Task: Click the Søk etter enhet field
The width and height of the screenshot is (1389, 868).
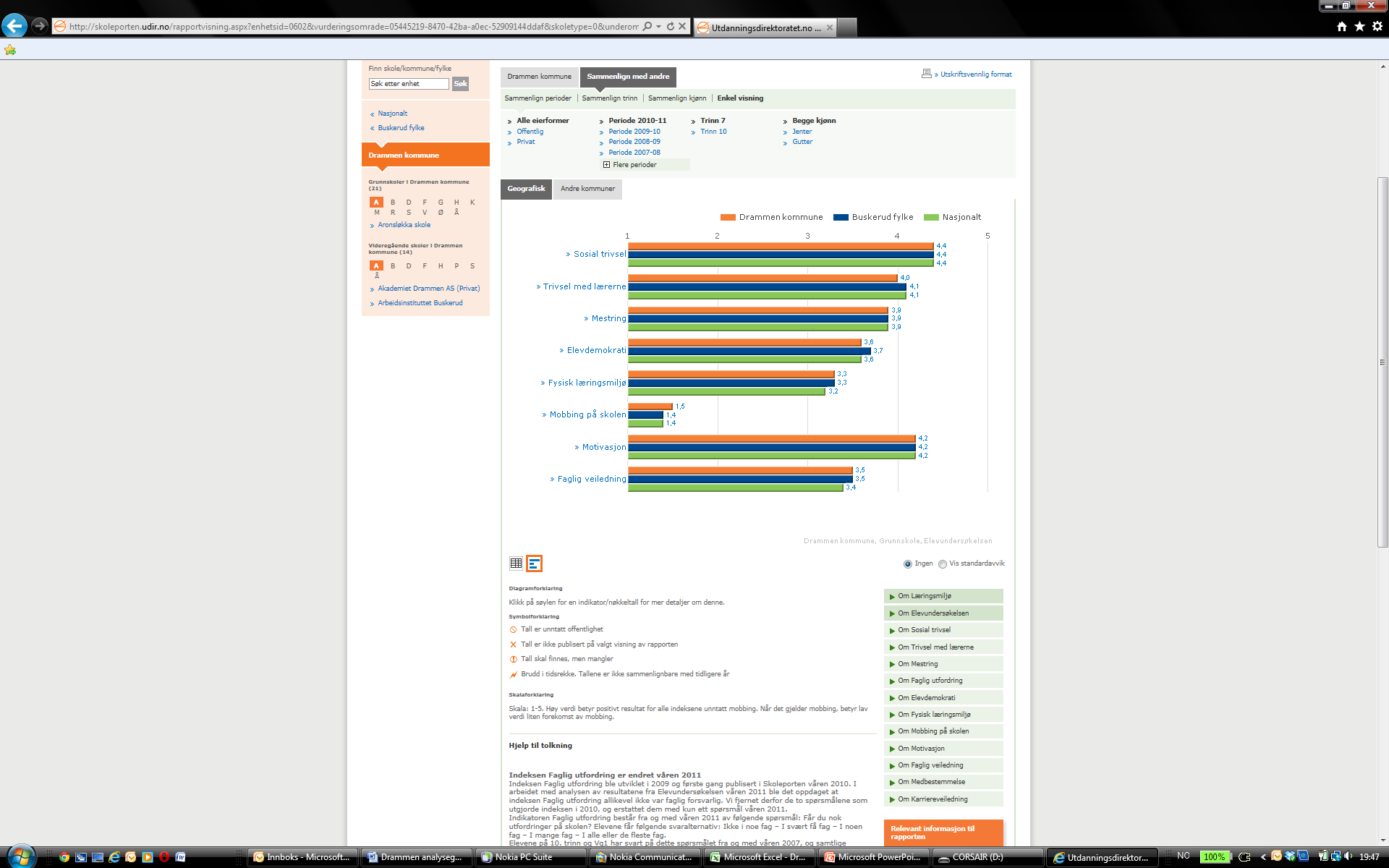Action: click(409, 84)
